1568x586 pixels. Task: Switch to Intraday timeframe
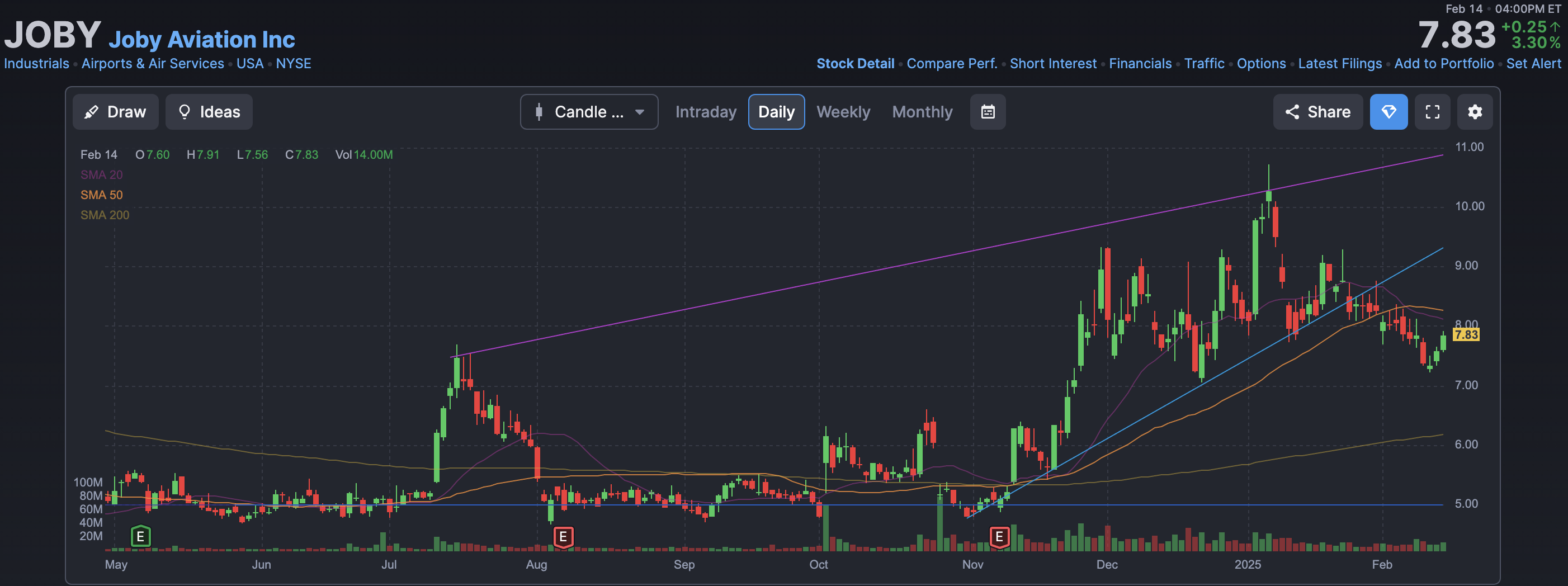(x=706, y=112)
